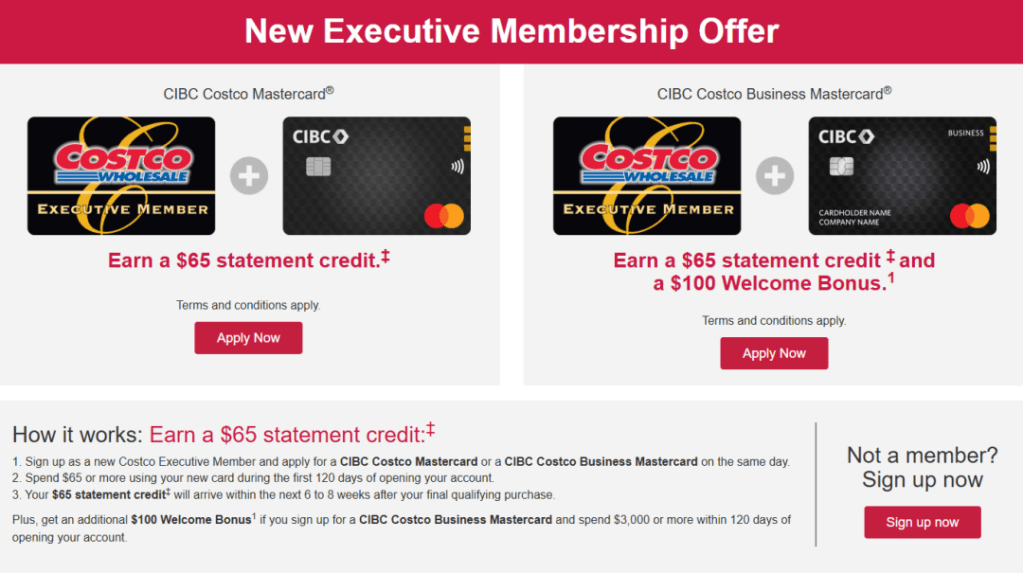Click the CIBC Costco Business Mastercard title

coord(774,94)
